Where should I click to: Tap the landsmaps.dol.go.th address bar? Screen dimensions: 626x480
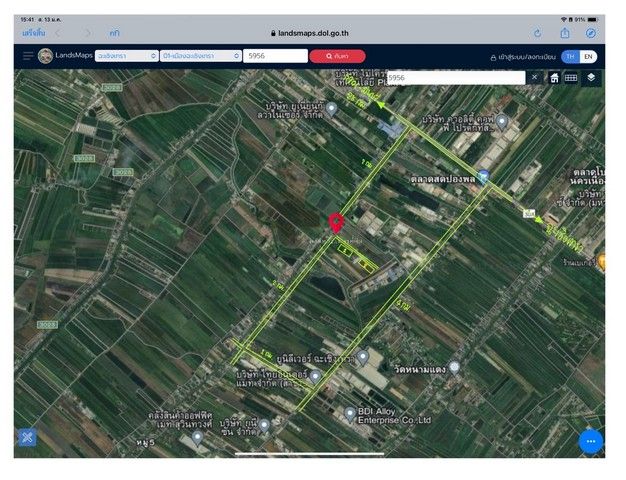(x=314, y=33)
